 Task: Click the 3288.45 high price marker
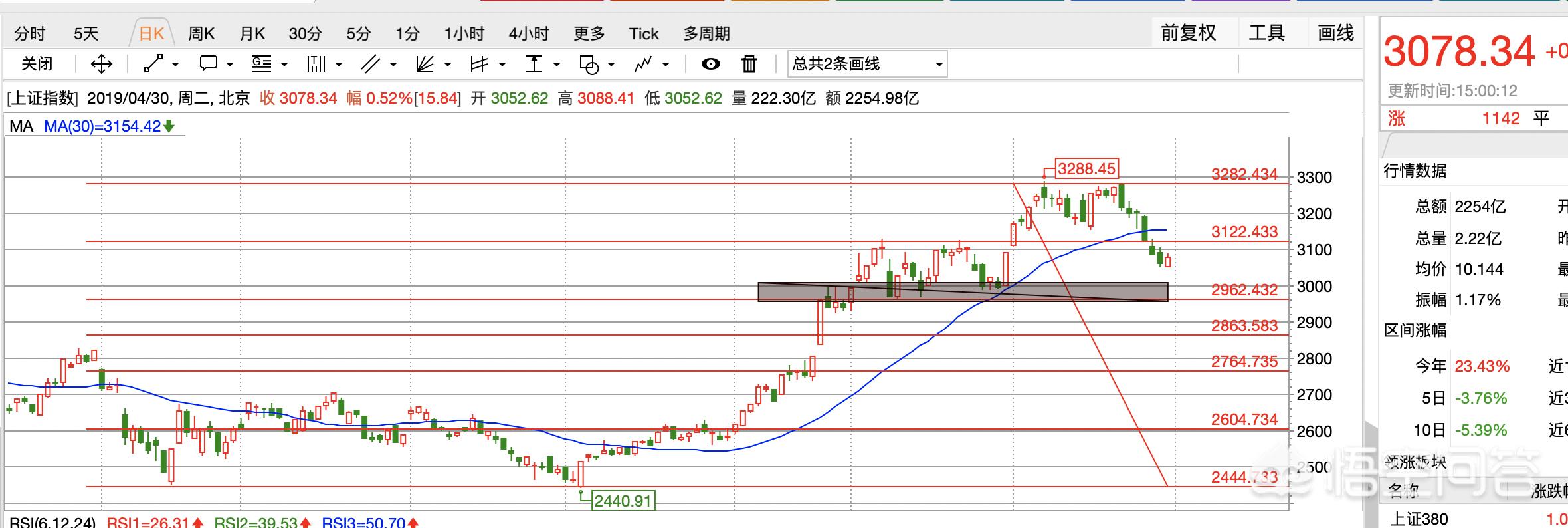(x=1087, y=168)
